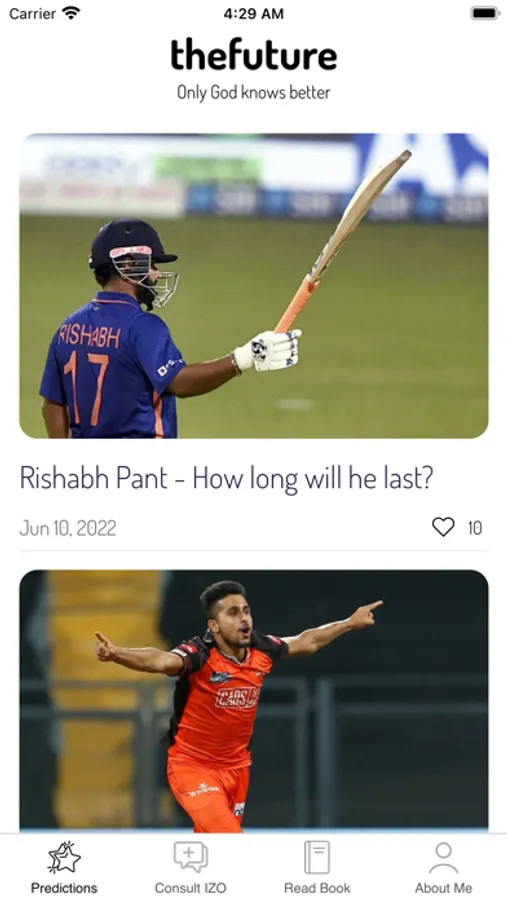507x900 pixels.
Task: Open the Consult IZO chat icon
Action: 191,858
